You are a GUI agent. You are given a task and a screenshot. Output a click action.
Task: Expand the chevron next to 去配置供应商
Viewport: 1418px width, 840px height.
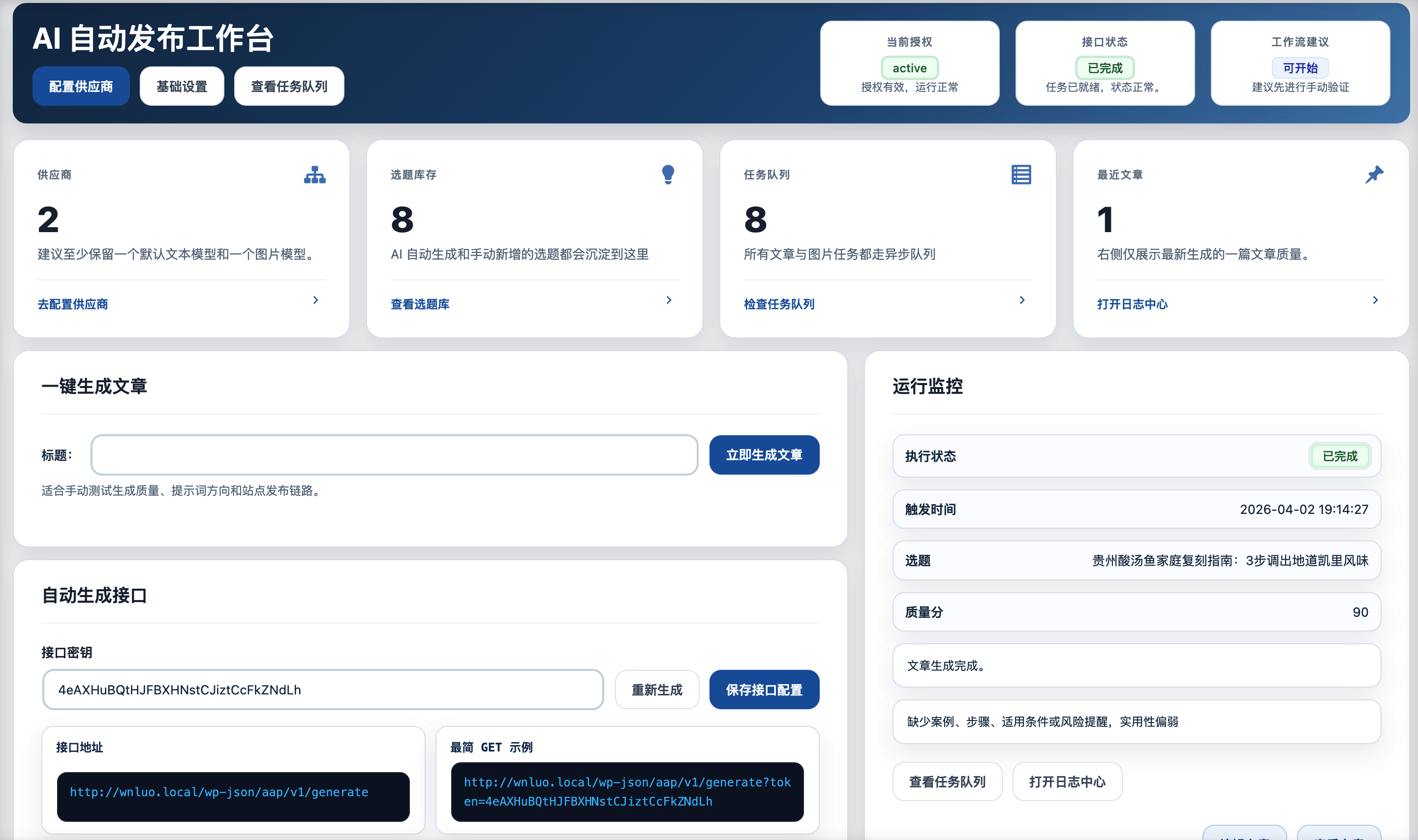(316, 300)
